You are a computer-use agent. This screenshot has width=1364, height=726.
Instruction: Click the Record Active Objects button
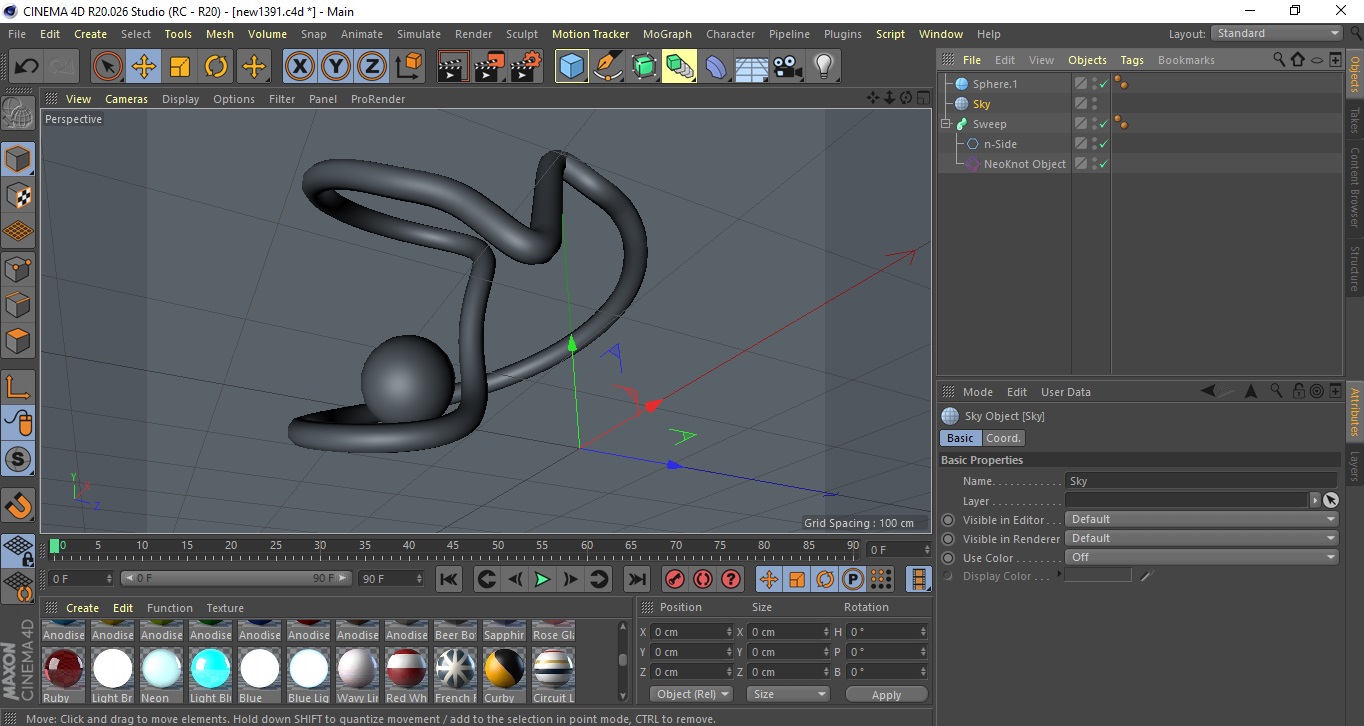[x=675, y=579]
